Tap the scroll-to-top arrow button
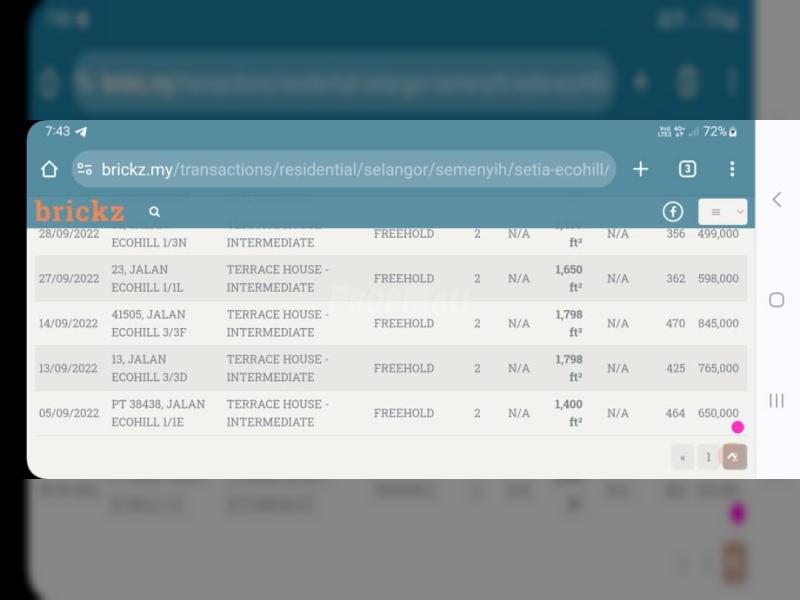800x600 pixels. click(734, 457)
